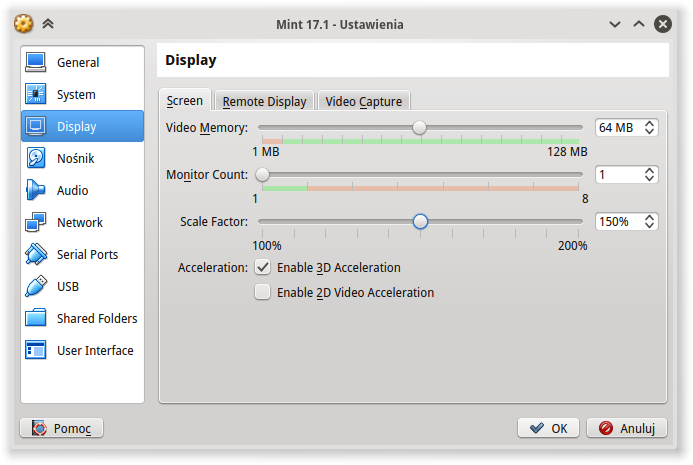Screen dimensions: 693x465
Task: Click the User Interface window icon
Action: click(x=35, y=350)
